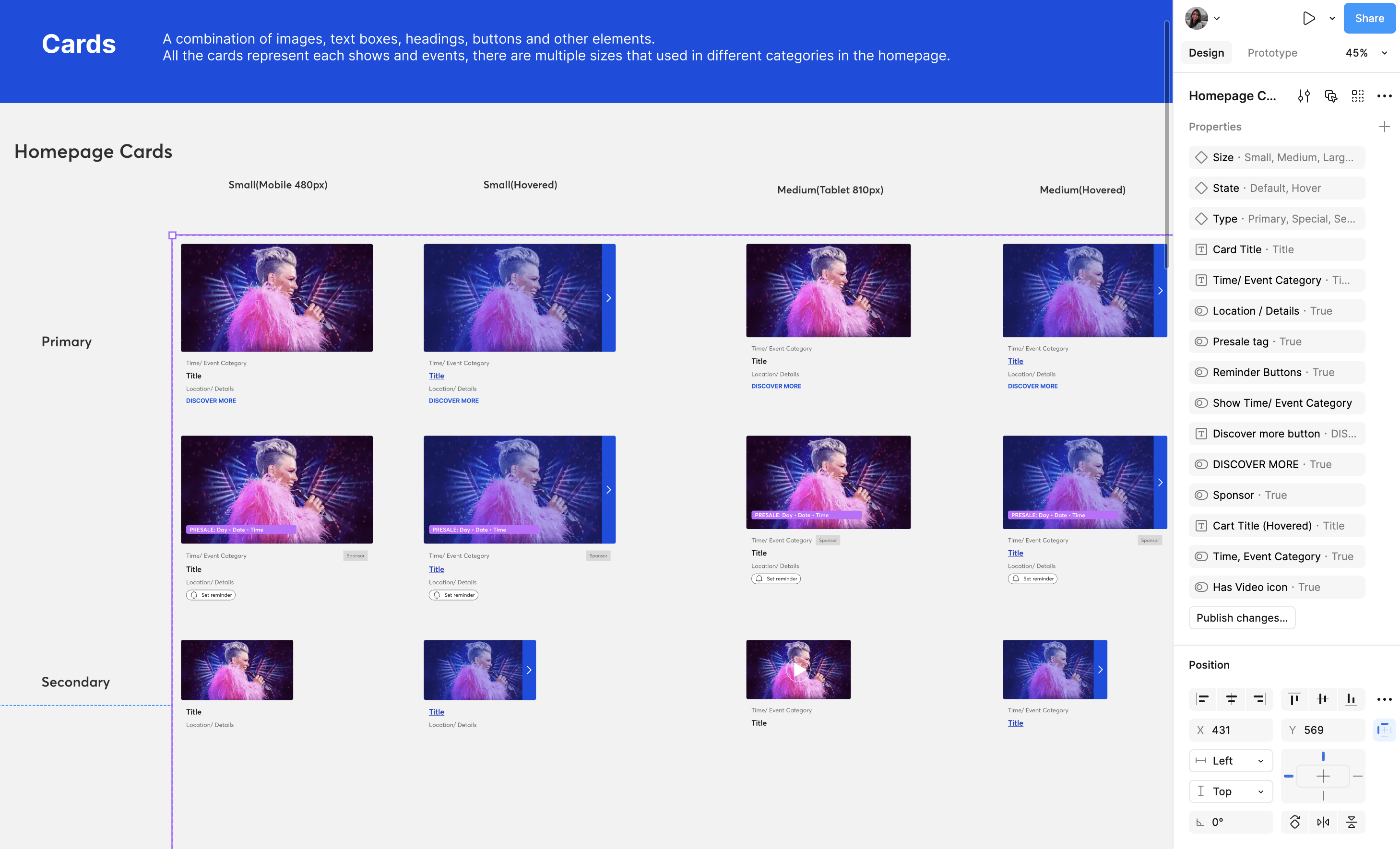Click the align top icon
Screen dimensions: 1400x849
[1294, 699]
